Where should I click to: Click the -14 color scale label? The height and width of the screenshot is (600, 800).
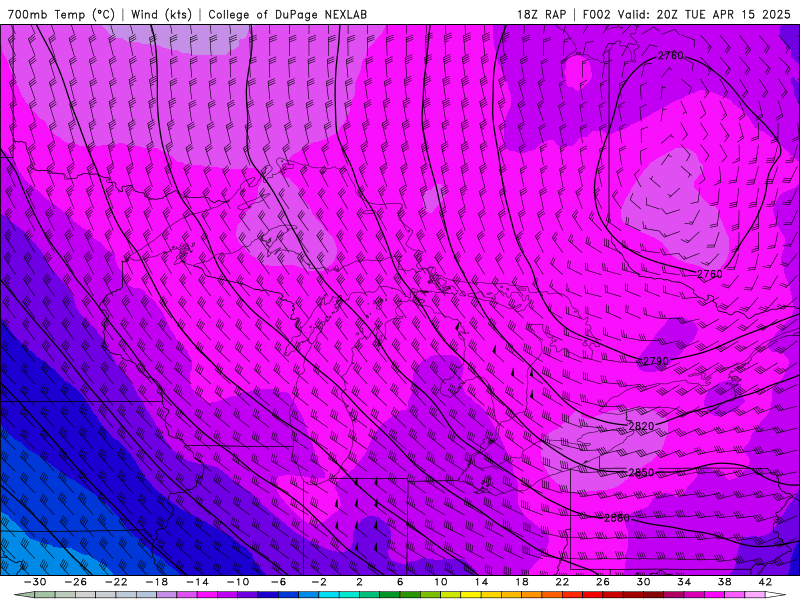[197, 582]
